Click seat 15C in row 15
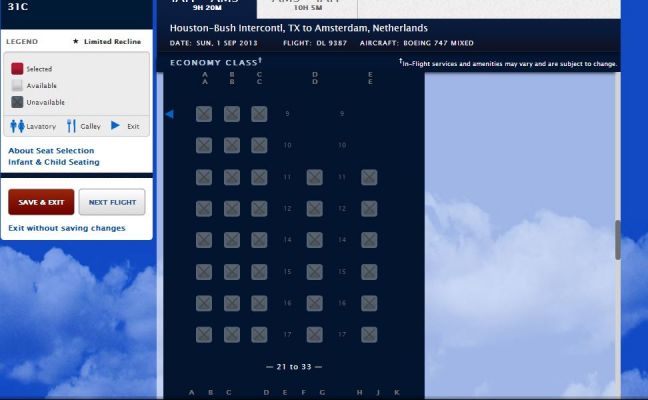 [259, 271]
